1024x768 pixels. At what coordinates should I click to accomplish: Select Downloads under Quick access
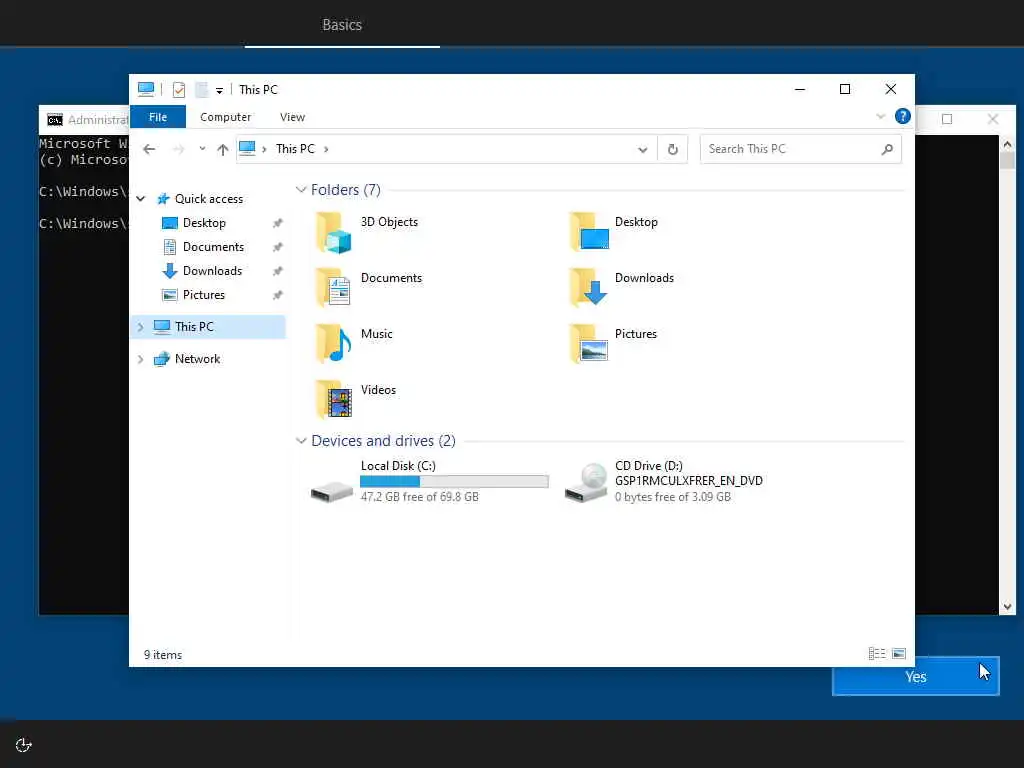pyautogui.click(x=212, y=270)
